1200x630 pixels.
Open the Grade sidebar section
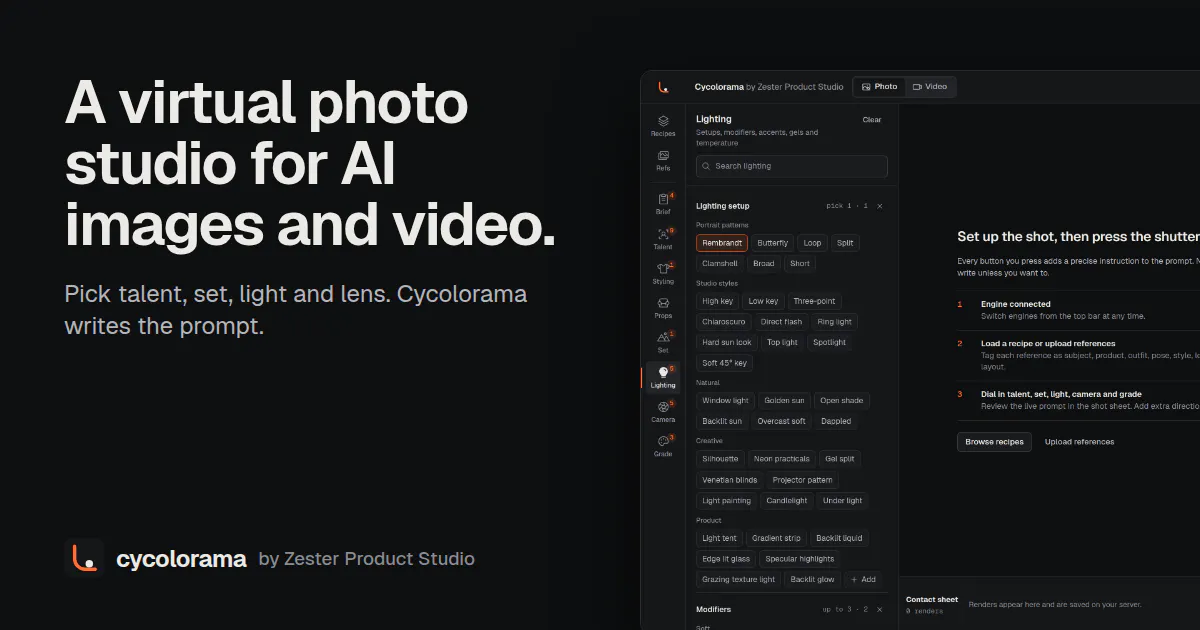663,446
